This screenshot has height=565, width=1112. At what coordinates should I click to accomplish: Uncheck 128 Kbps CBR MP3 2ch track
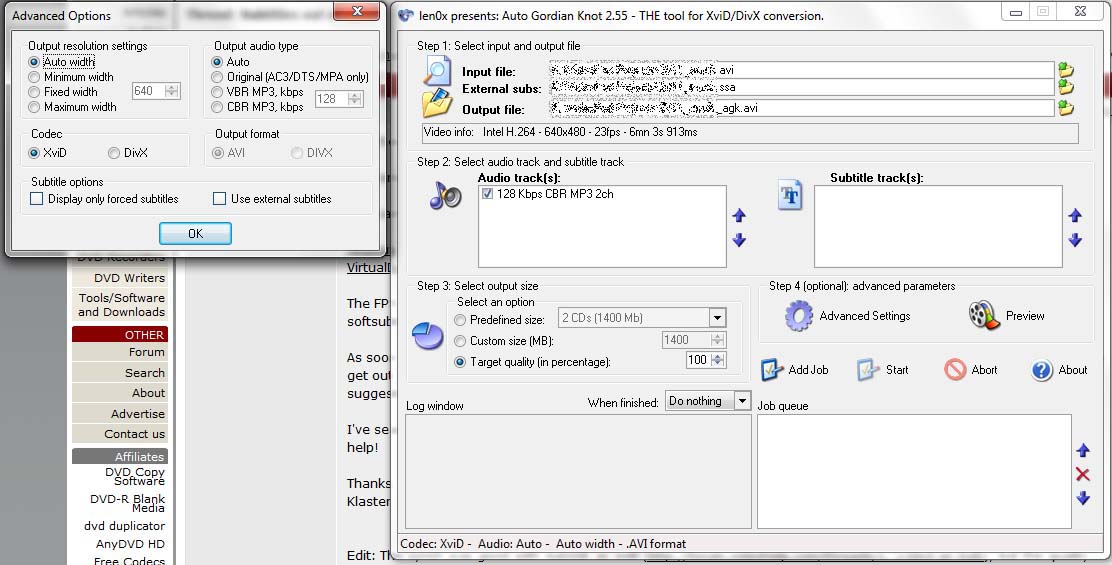[487, 194]
